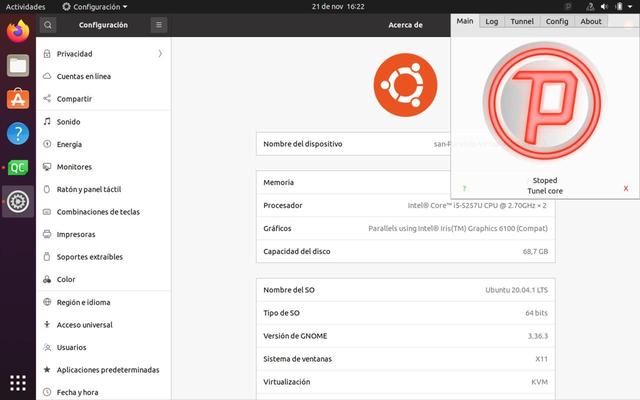Click the Región e idioma globe icon
The width and height of the screenshot is (640, 400).
[x=47, y=302]
